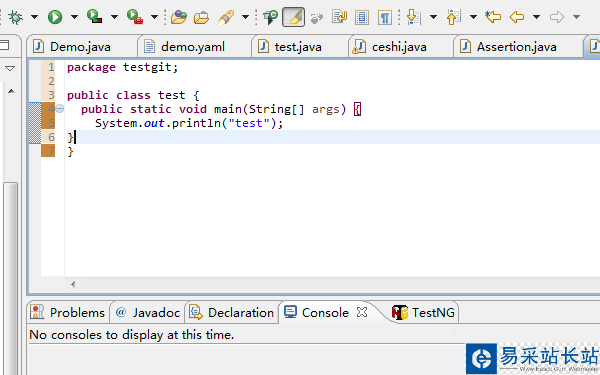600x375 pixels.
Task: Click the Last Edit Location icon
Action: [493, 17]
